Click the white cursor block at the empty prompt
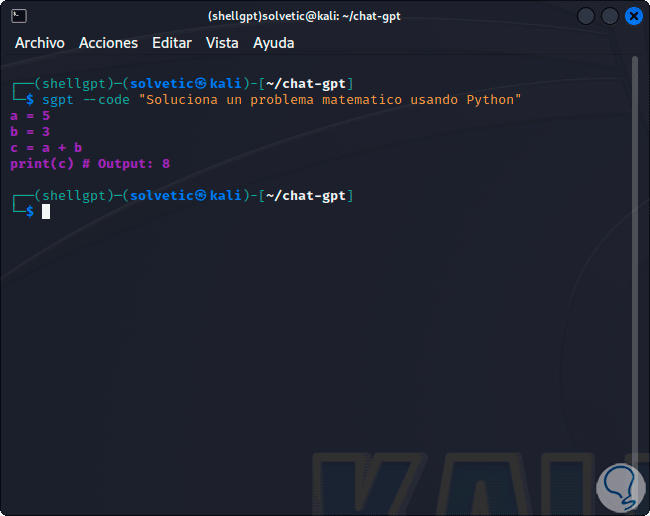650x516 pixels. [x=46, y=211]
